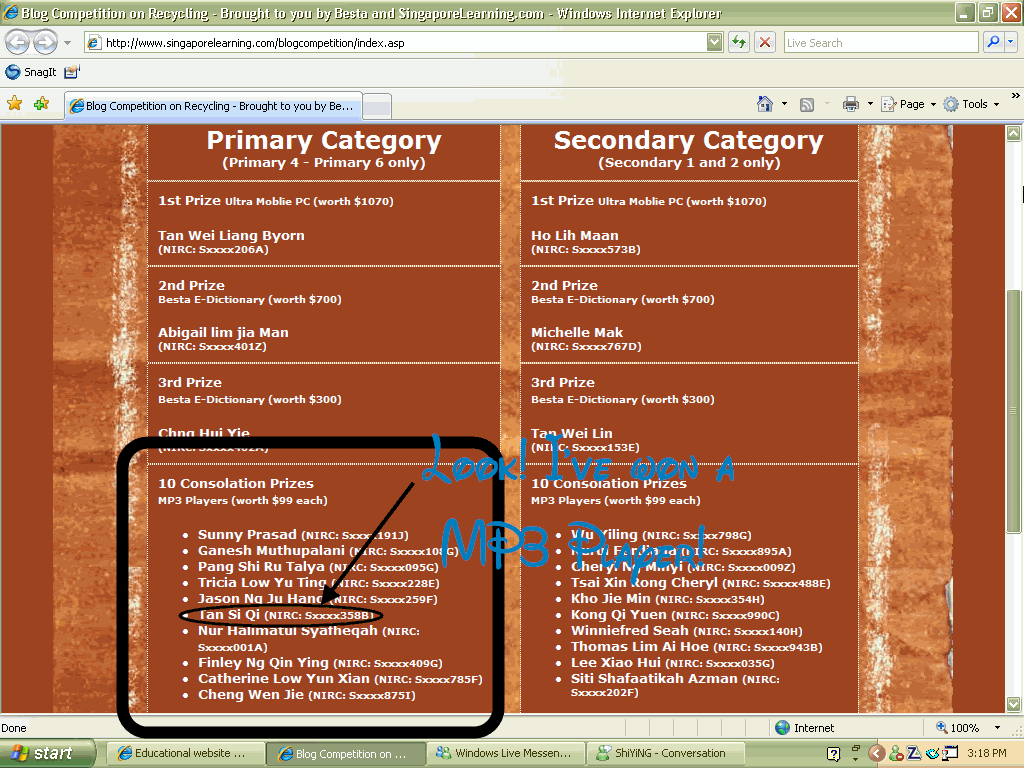The width and height of the screenshot is (1024, 768).
Task: Open the Page menu
Action: pos(908,104)
